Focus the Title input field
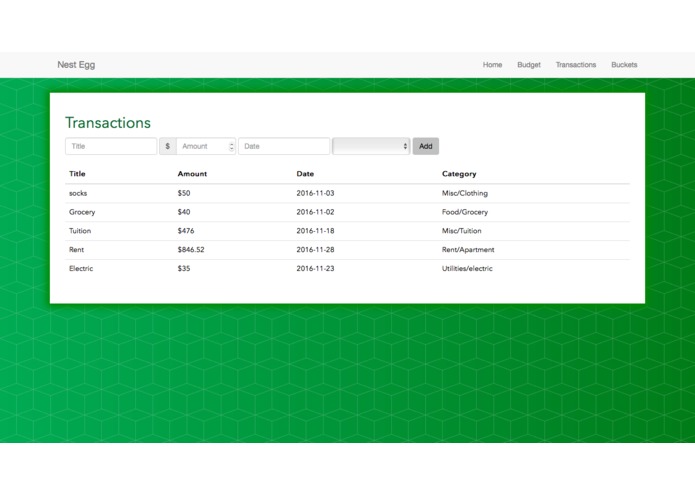The width and height of the screenshot is (695, 494). [x=111, y=146]
